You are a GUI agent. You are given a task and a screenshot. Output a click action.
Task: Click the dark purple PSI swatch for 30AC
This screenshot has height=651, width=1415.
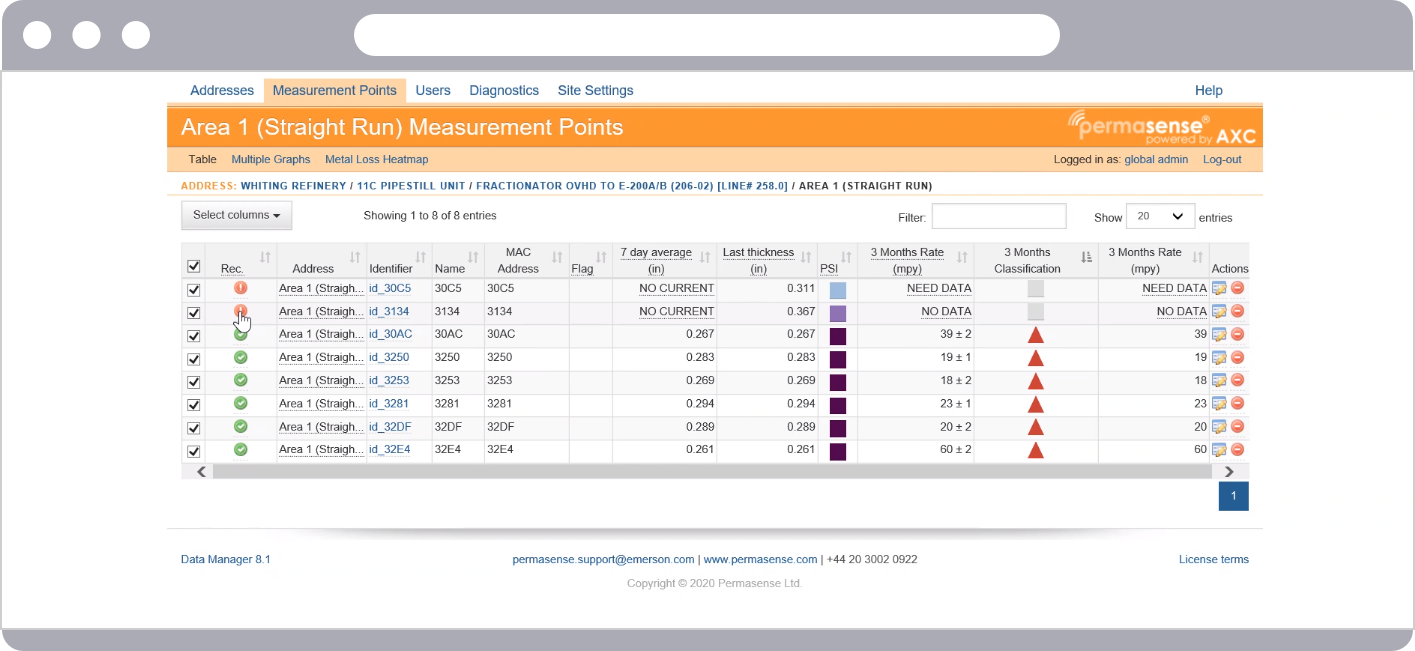coord(838,336)
